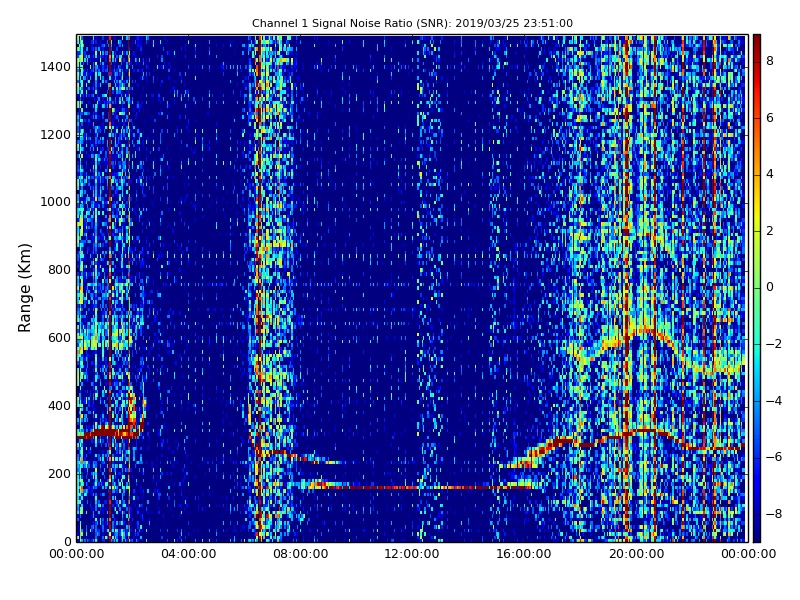Click the colorbar label 8

click(x=770, y=61)
